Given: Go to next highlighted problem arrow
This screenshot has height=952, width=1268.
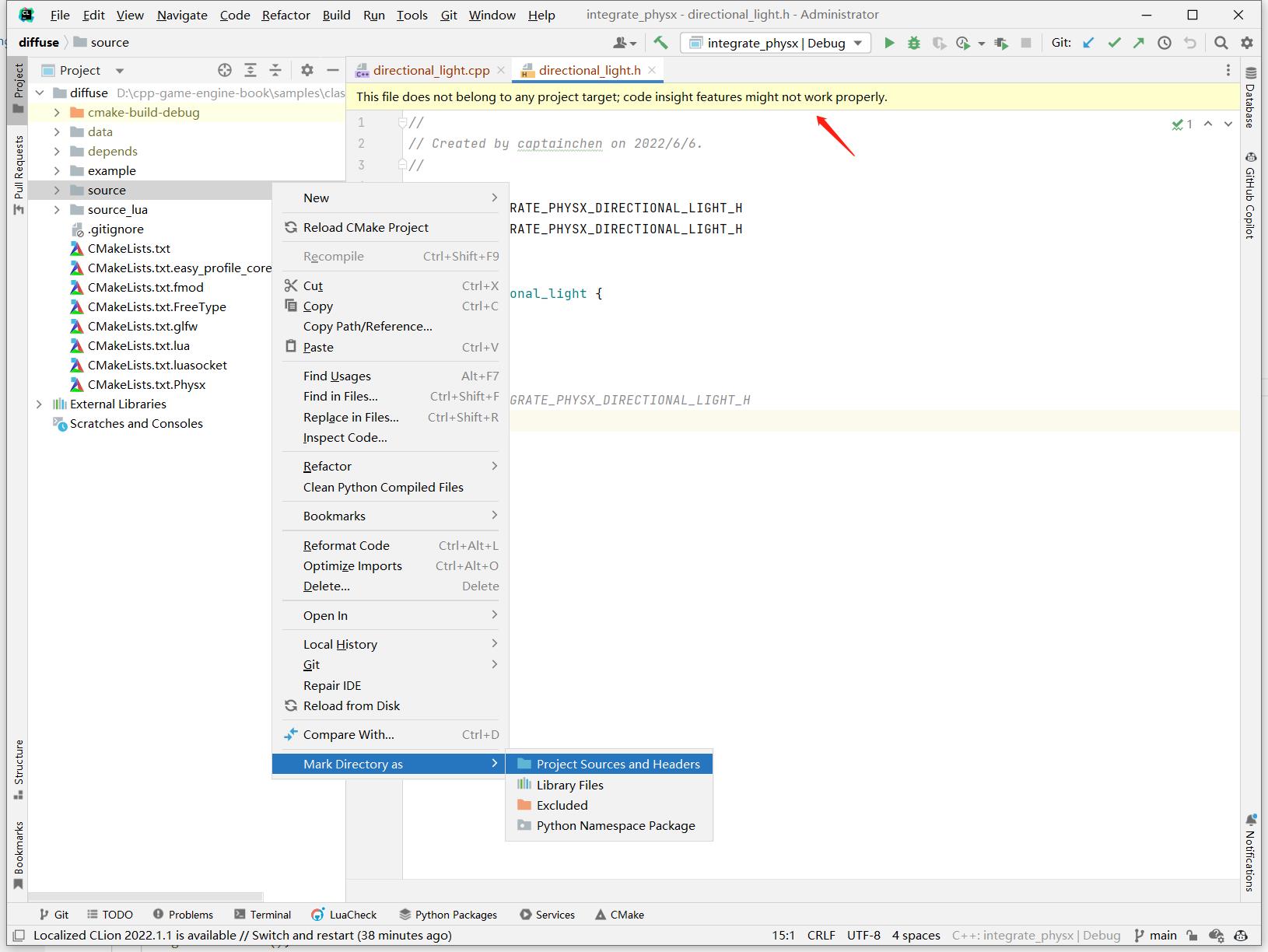Looking at the screenshot, I should (1228, 124).
